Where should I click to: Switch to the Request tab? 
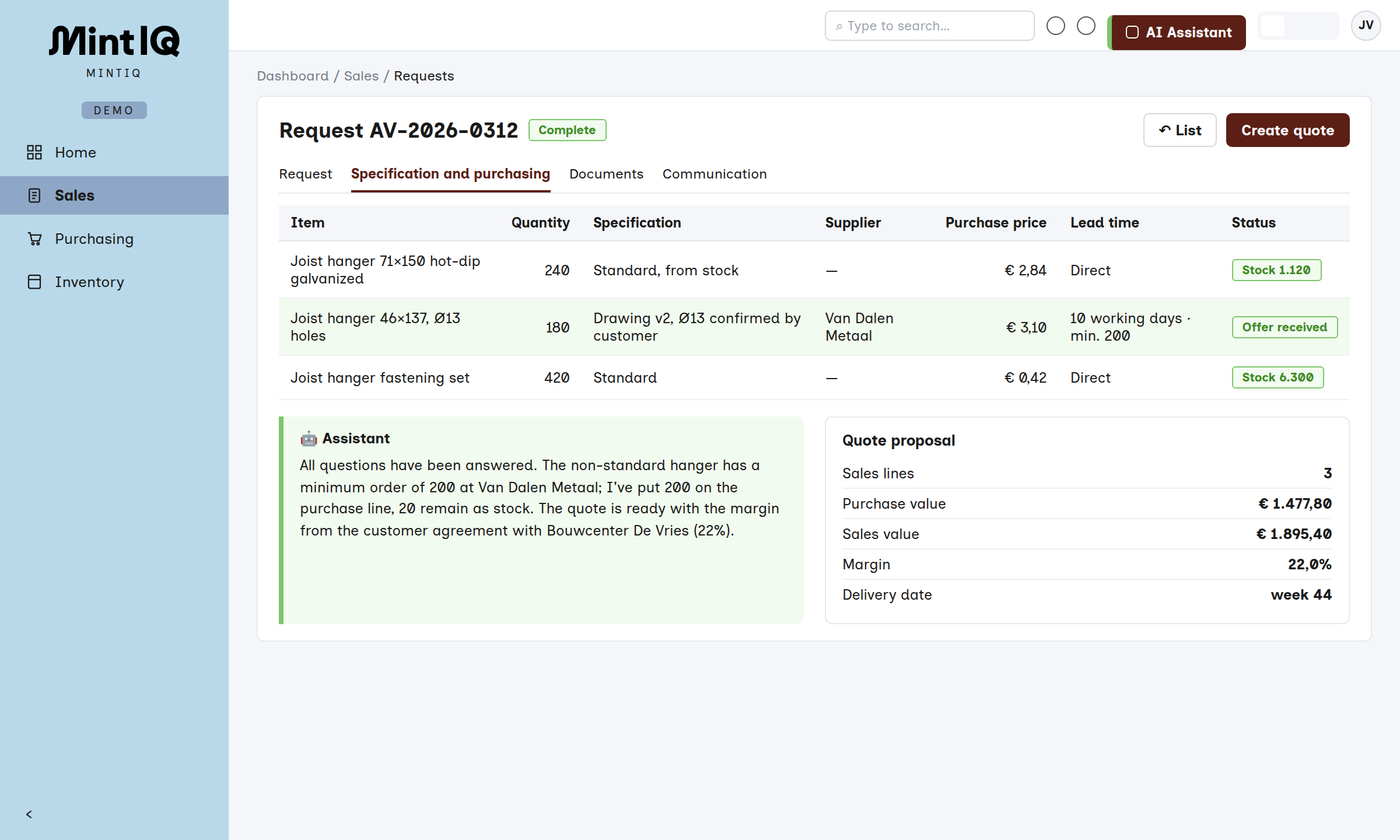pyautogui.click(x=305, y=174)
